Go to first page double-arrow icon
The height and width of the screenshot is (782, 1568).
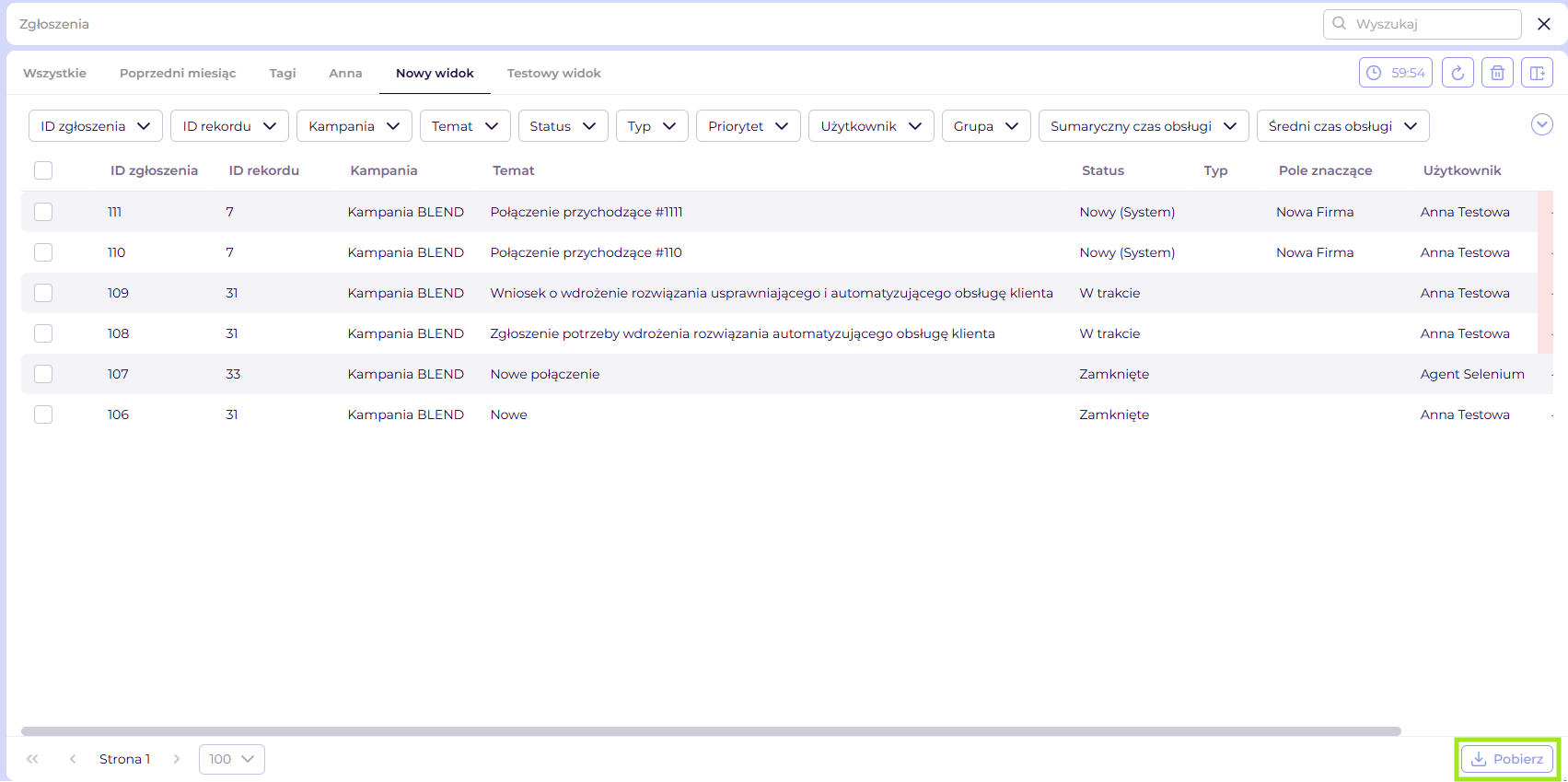[x=32, y=759]
